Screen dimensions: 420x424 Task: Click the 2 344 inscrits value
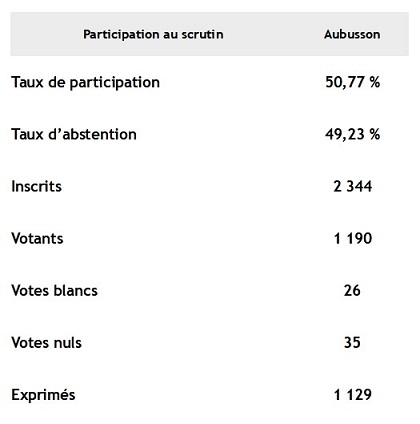[353, 186]
